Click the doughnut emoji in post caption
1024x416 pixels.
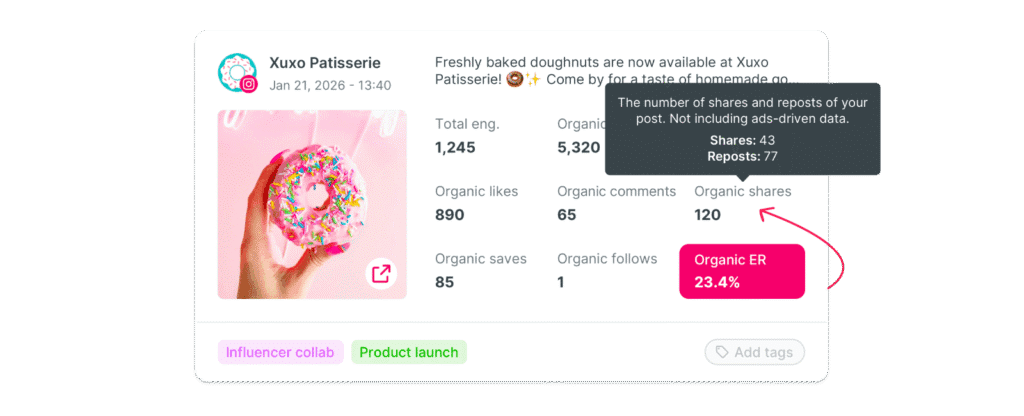[515, 80]
